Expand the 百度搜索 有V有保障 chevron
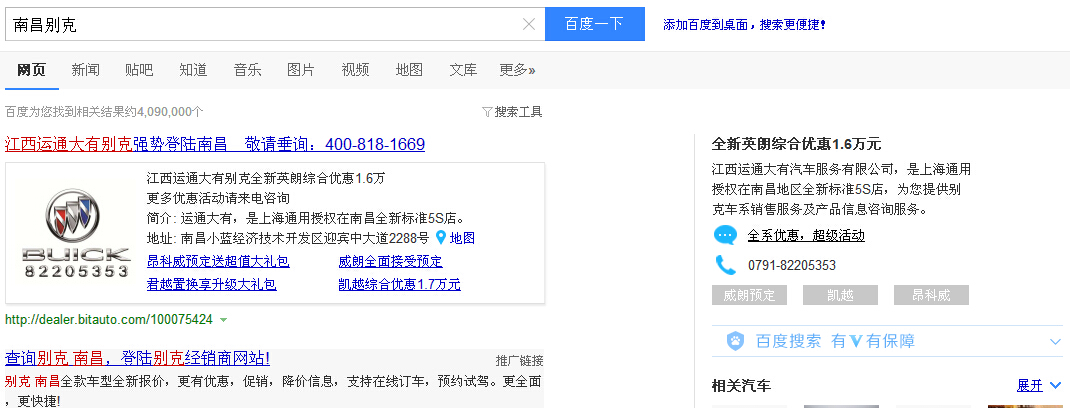Screen dimensions: 1070x408 [1055, 341]
